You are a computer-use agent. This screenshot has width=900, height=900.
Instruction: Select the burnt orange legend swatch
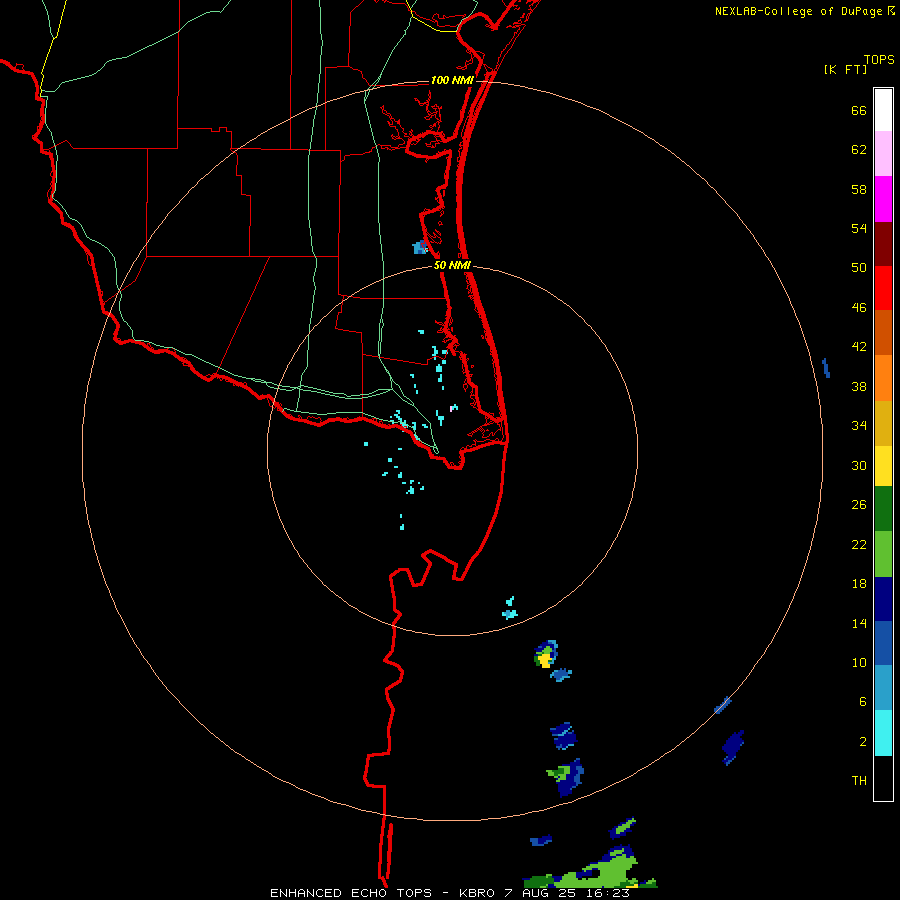click(883, 333)
